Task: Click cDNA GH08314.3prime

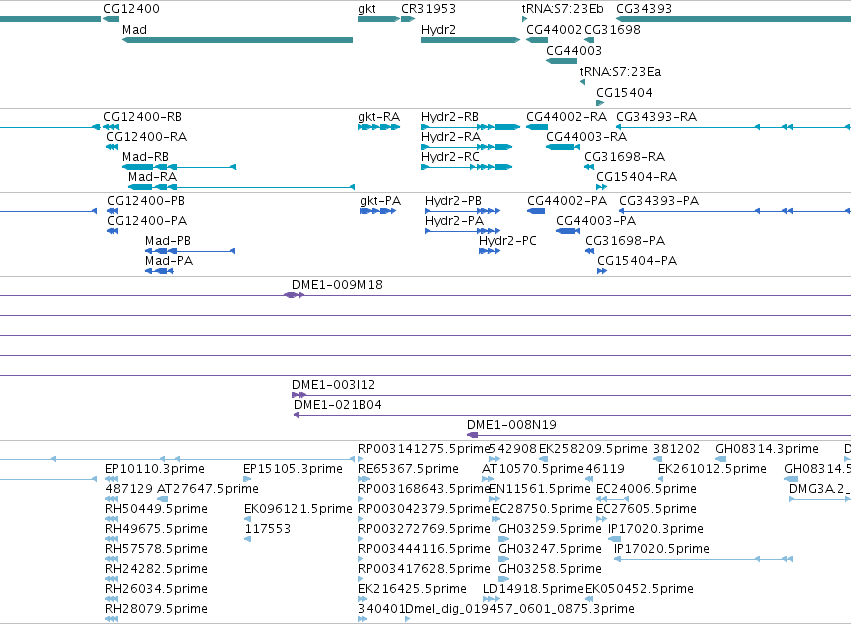Action: coord(767,449)
